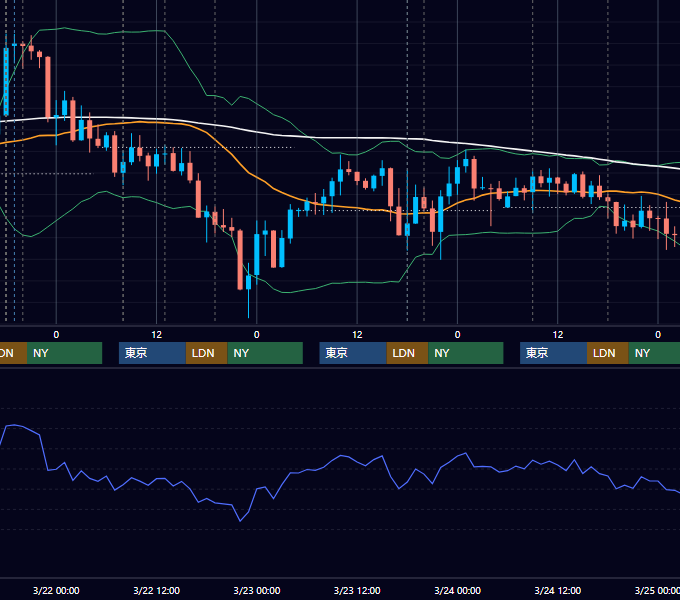Viewport: 680px width, 600px height.
Task: Select the NY session block above 3/24 00:00
Action: (x=466, y=353)
